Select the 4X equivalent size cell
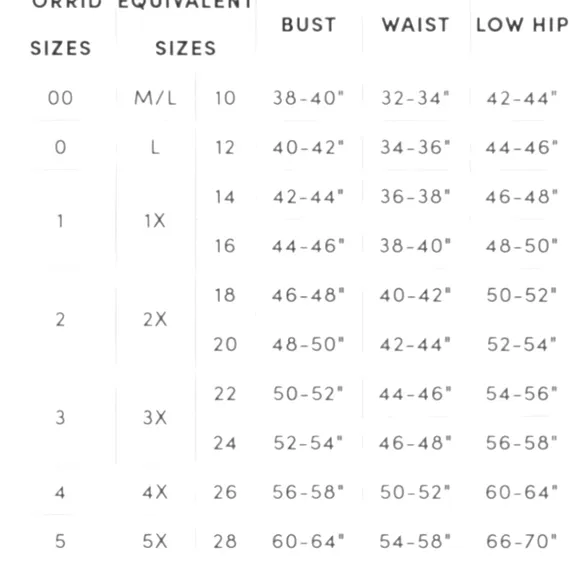The height and width of the screenshot is (580, 580). pyautogui.click(x=155, y=492)
